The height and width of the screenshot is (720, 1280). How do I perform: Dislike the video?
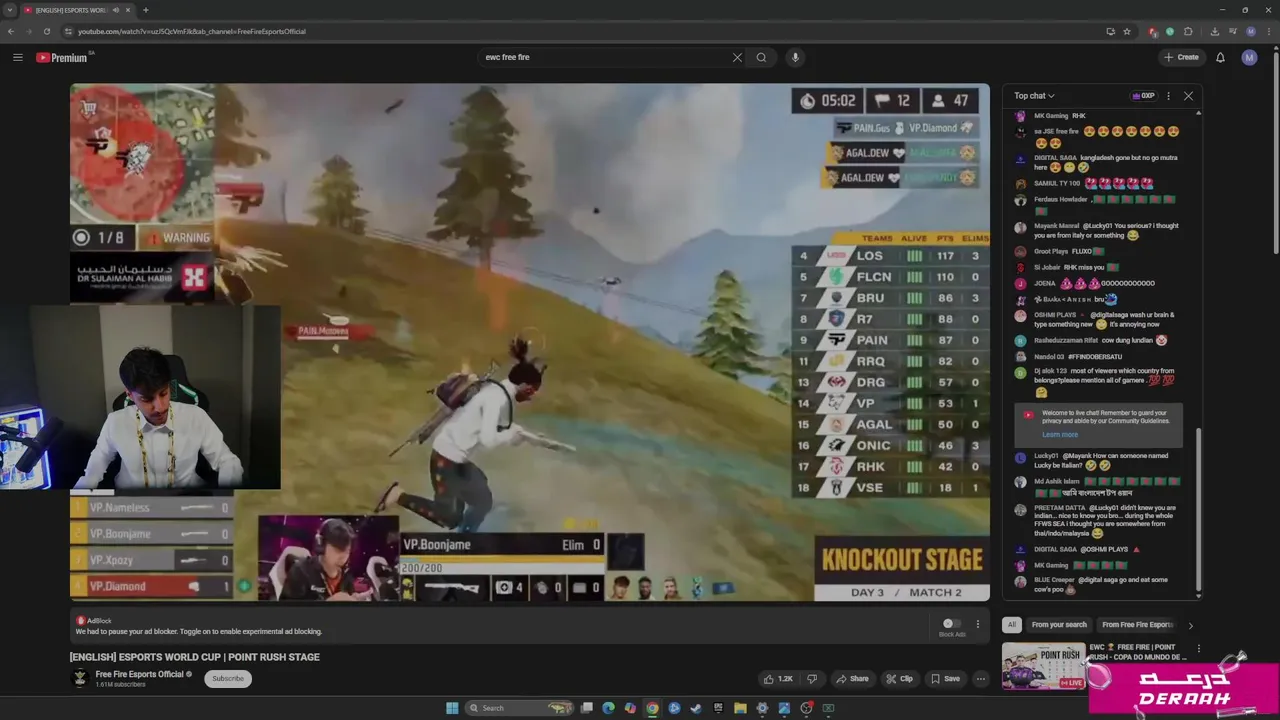[812, 679]
